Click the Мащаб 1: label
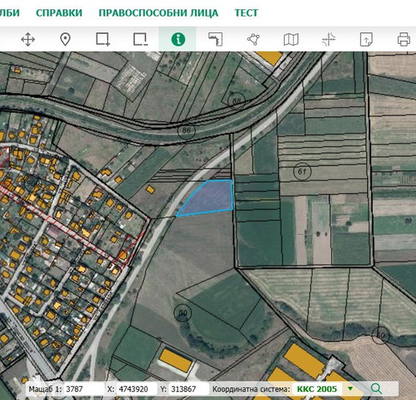 click(45, 389)
